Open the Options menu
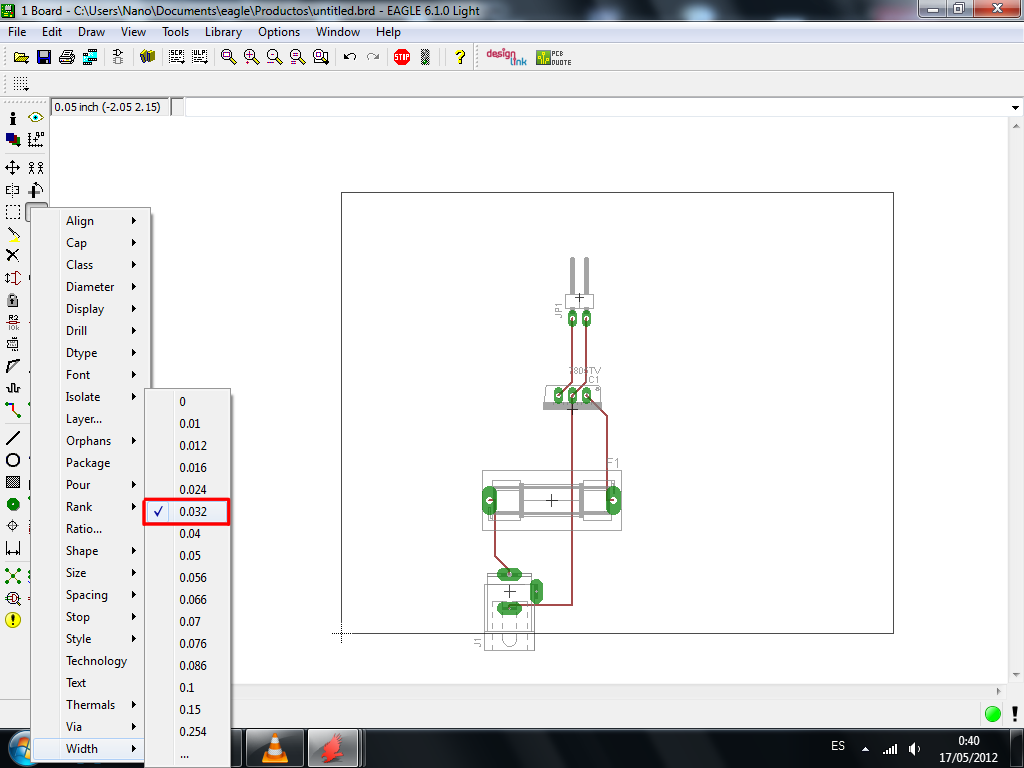This screenshot has width=1024, height=768. (279, 32)
